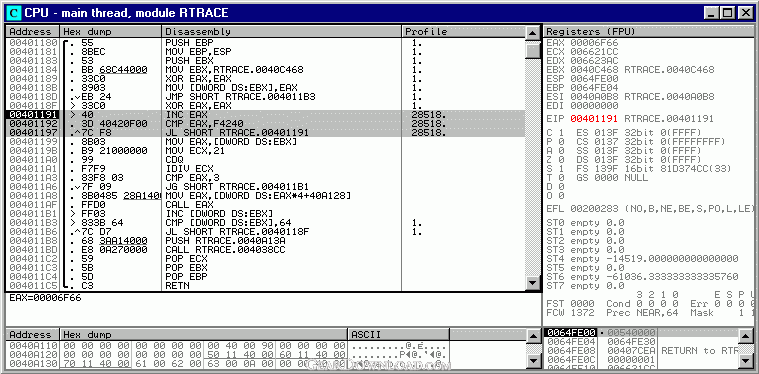Click the 28518. profile count for INC EAX
This screenshot has width=759, height=374.
428,115
